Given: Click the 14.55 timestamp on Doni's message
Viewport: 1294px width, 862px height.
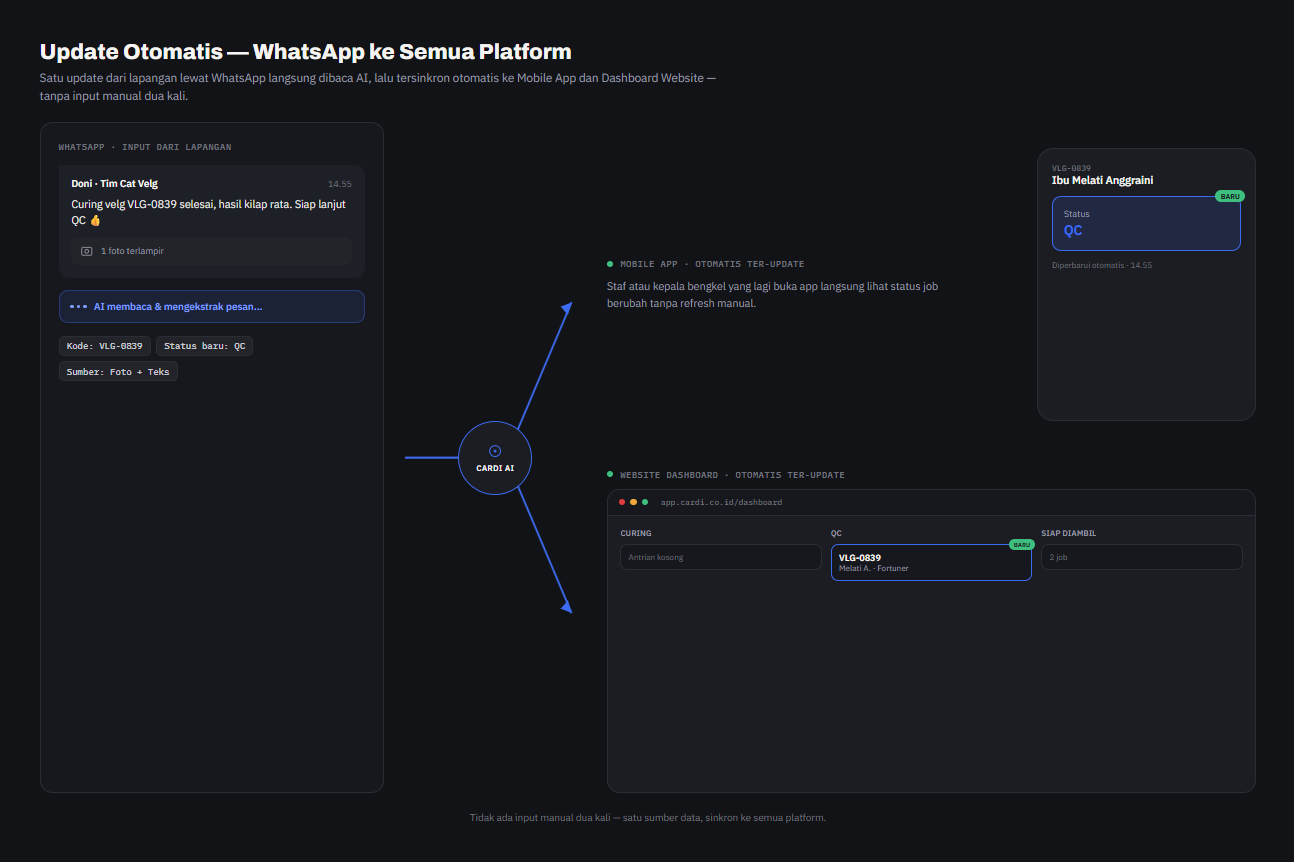Looking at the screenshot, I should [x=340, y=184].
